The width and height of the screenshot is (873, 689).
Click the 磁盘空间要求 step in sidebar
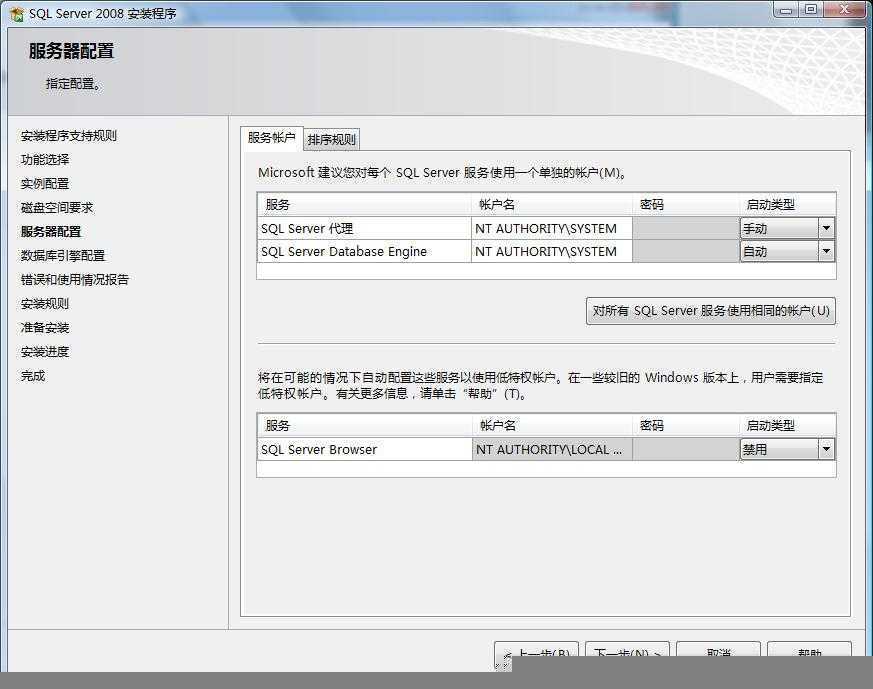57,208
